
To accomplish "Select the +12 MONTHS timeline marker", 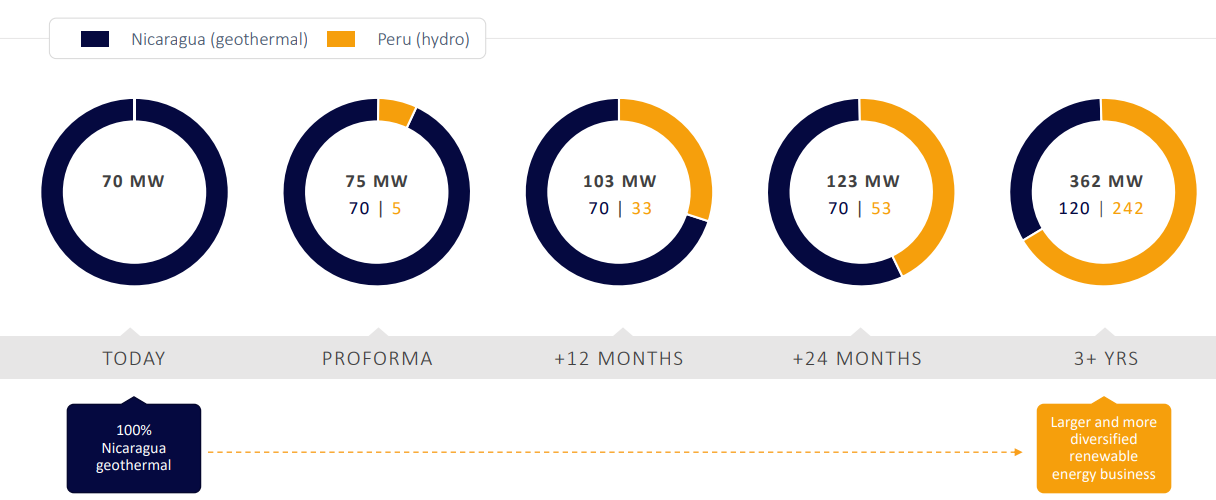I will pos(619,358).
